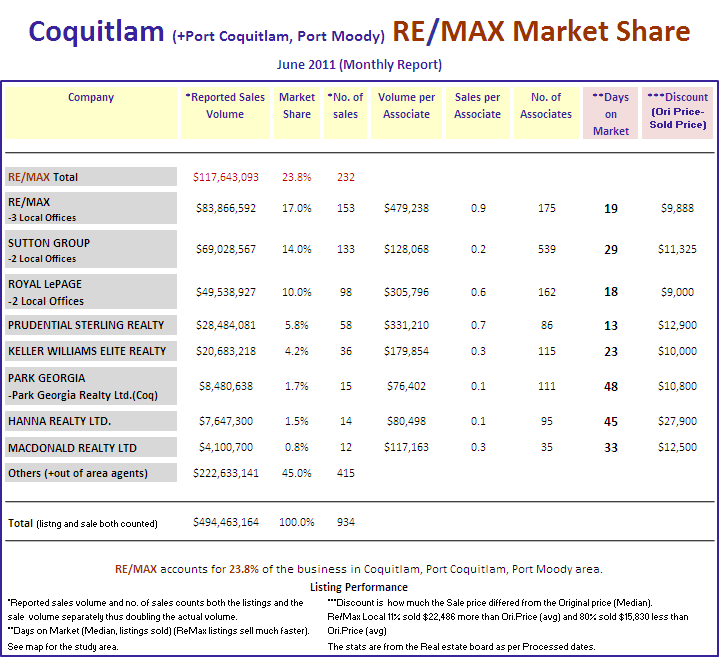The height and width of the screenshot is (658, 719).
Task: Select the Reported Sales Volume header
Action: [x=225, y=106]
